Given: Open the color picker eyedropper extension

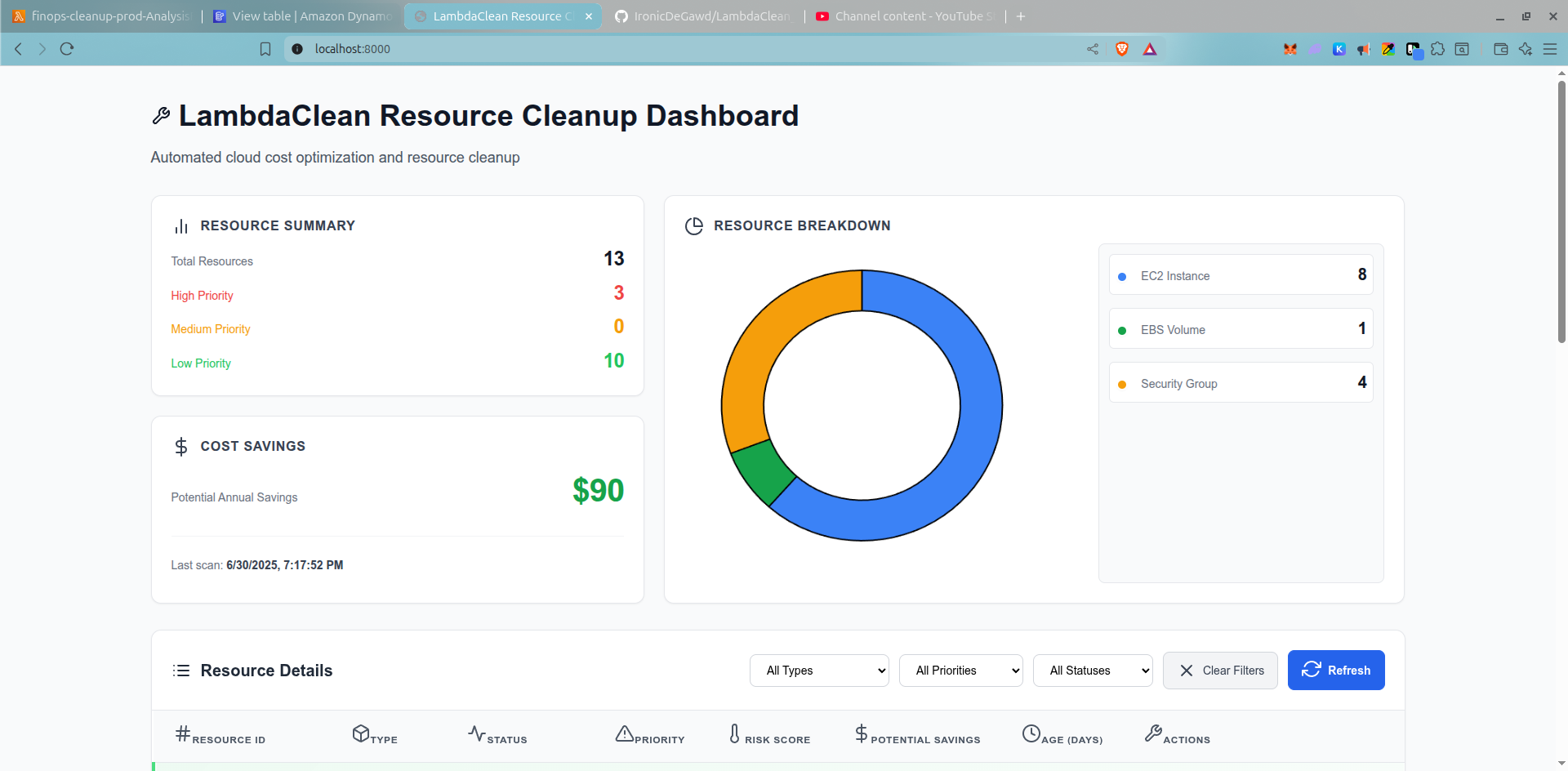Looking at the screenshot, I should 1388,49.
